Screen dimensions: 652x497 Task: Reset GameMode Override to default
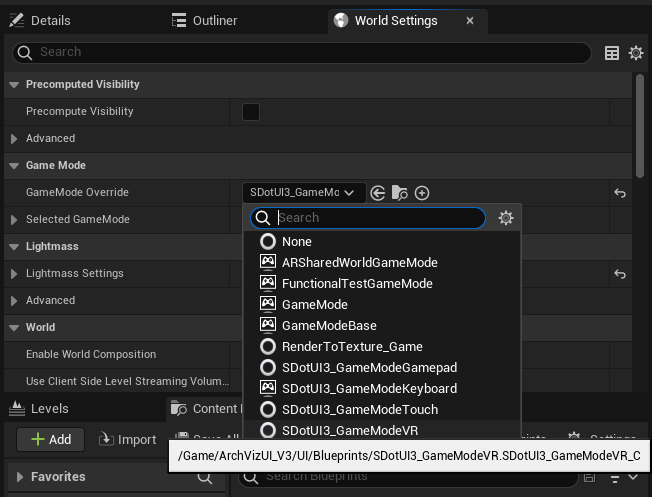pos(620,193)
